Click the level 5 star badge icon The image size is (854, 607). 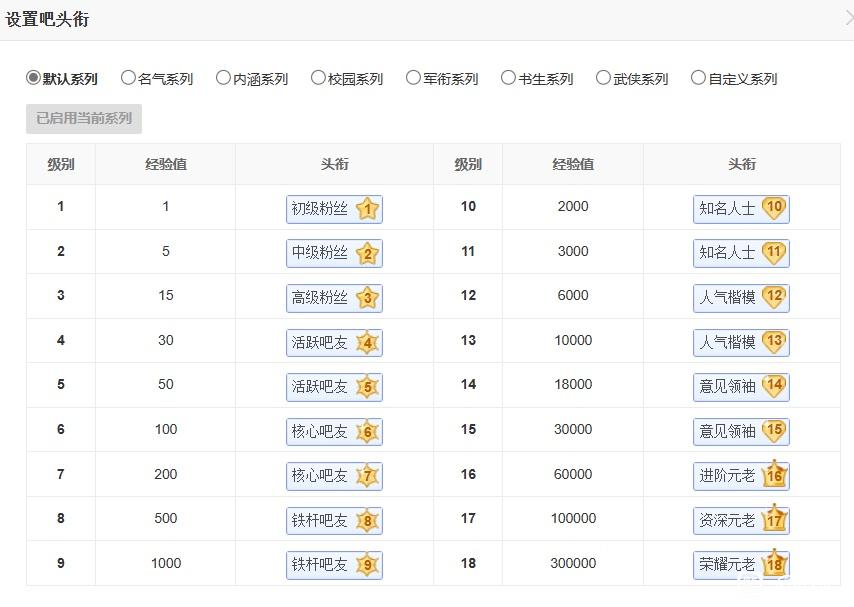[368, 387]
